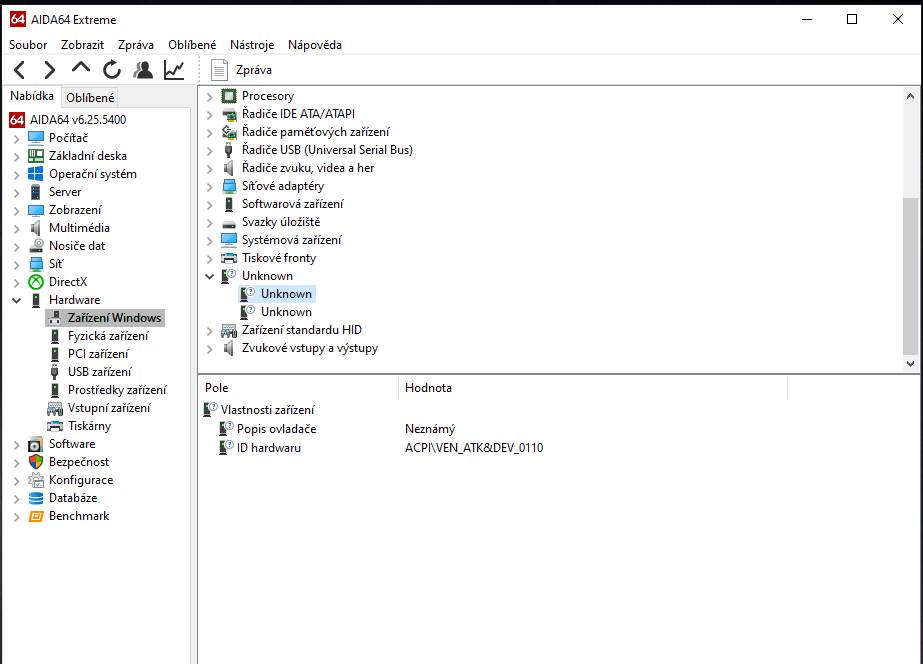Image resolution: width=923 pixels, height=664 pixels.
Task: Click the ACPI\VEN_ATK&DEV_0110 hardware ID value
Action: click(x=474, y=448)
